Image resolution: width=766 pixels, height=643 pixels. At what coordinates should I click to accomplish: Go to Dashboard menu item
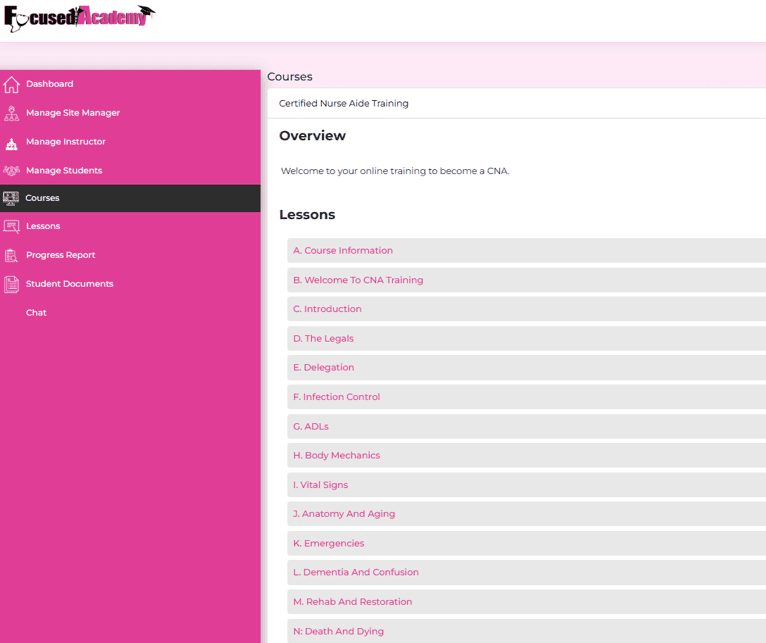[49, 84]
